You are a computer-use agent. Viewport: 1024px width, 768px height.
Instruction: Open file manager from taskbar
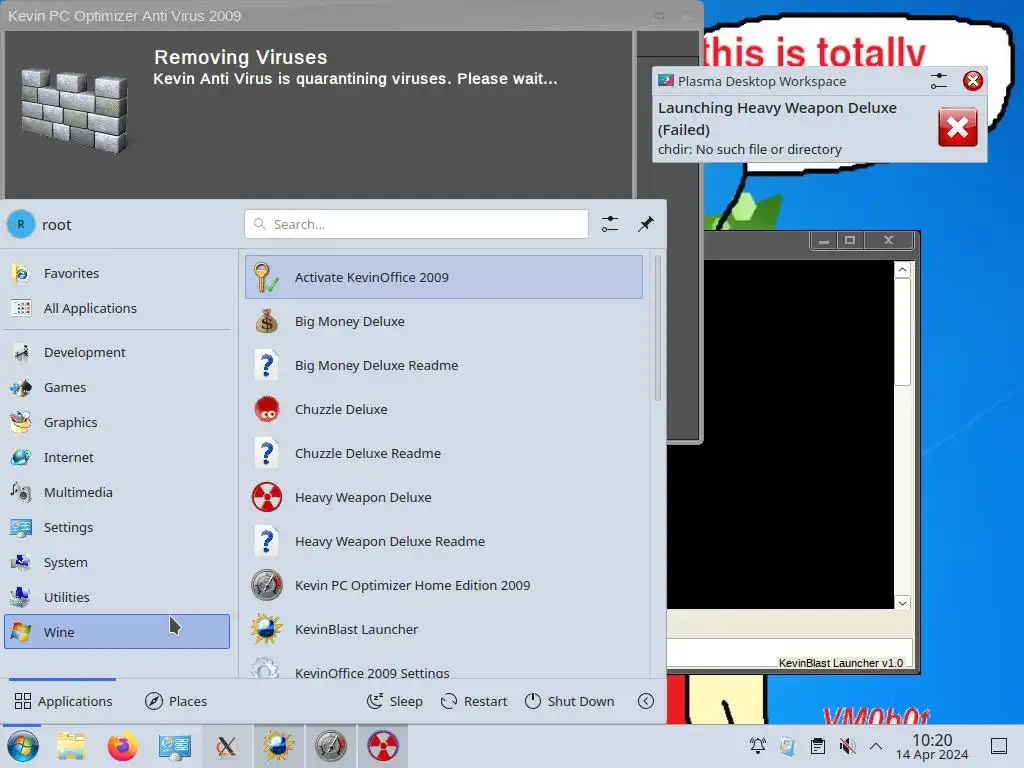[71, 746]
